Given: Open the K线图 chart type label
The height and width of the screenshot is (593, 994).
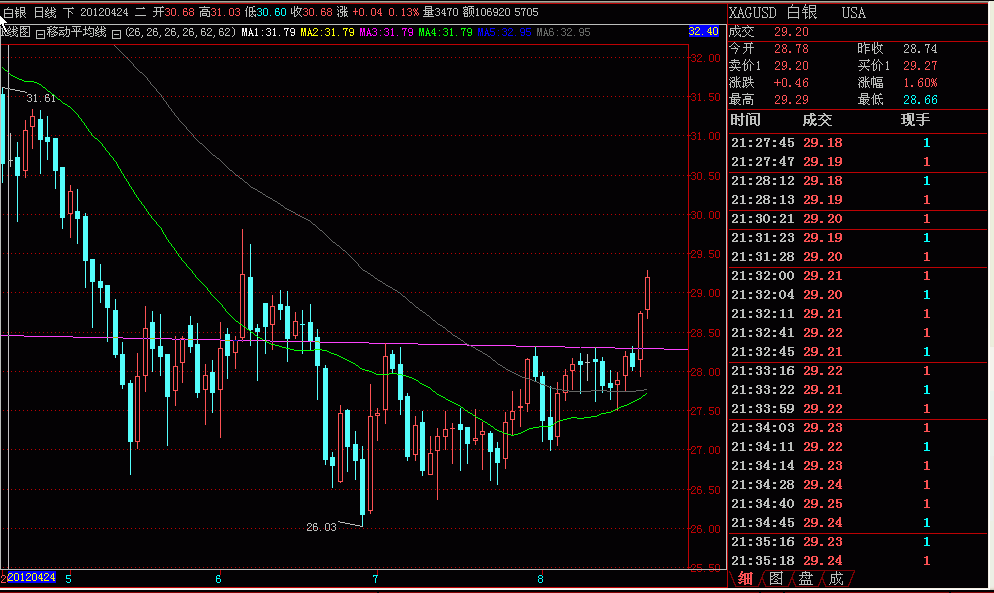Looking at the screenshot, I should point(16,32).
